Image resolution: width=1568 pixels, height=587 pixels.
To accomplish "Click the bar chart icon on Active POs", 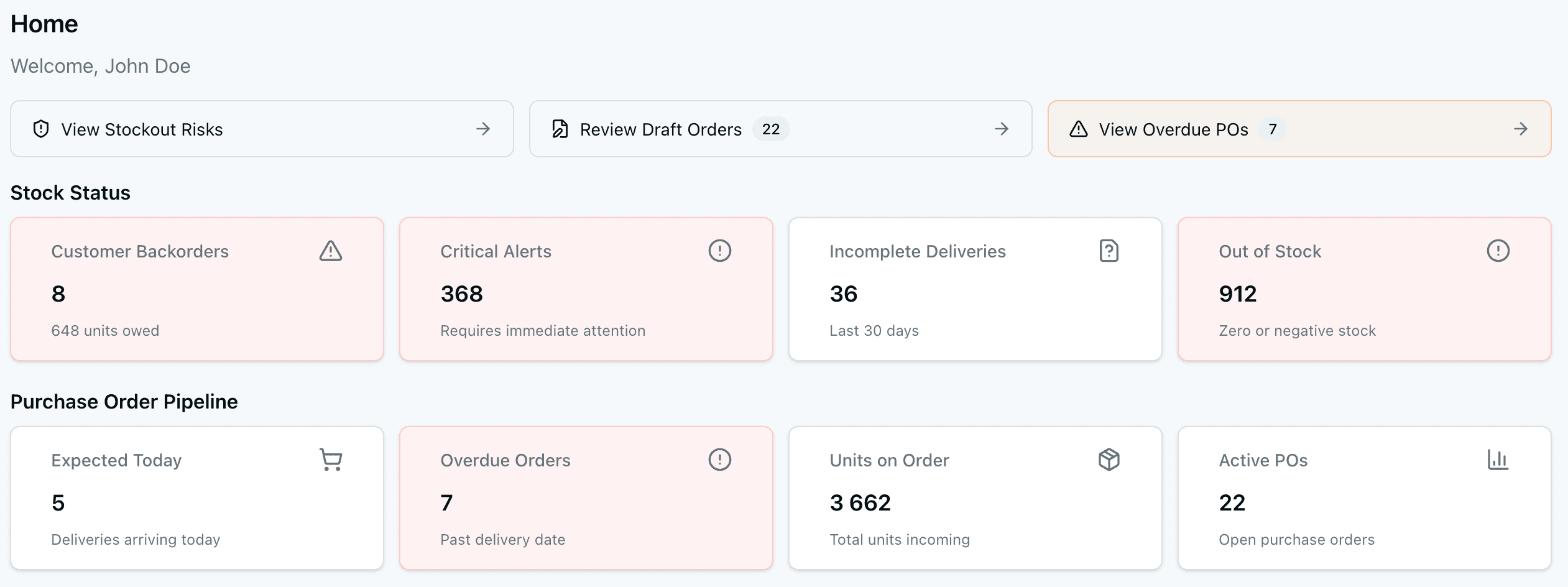I will coord(1498,460).
